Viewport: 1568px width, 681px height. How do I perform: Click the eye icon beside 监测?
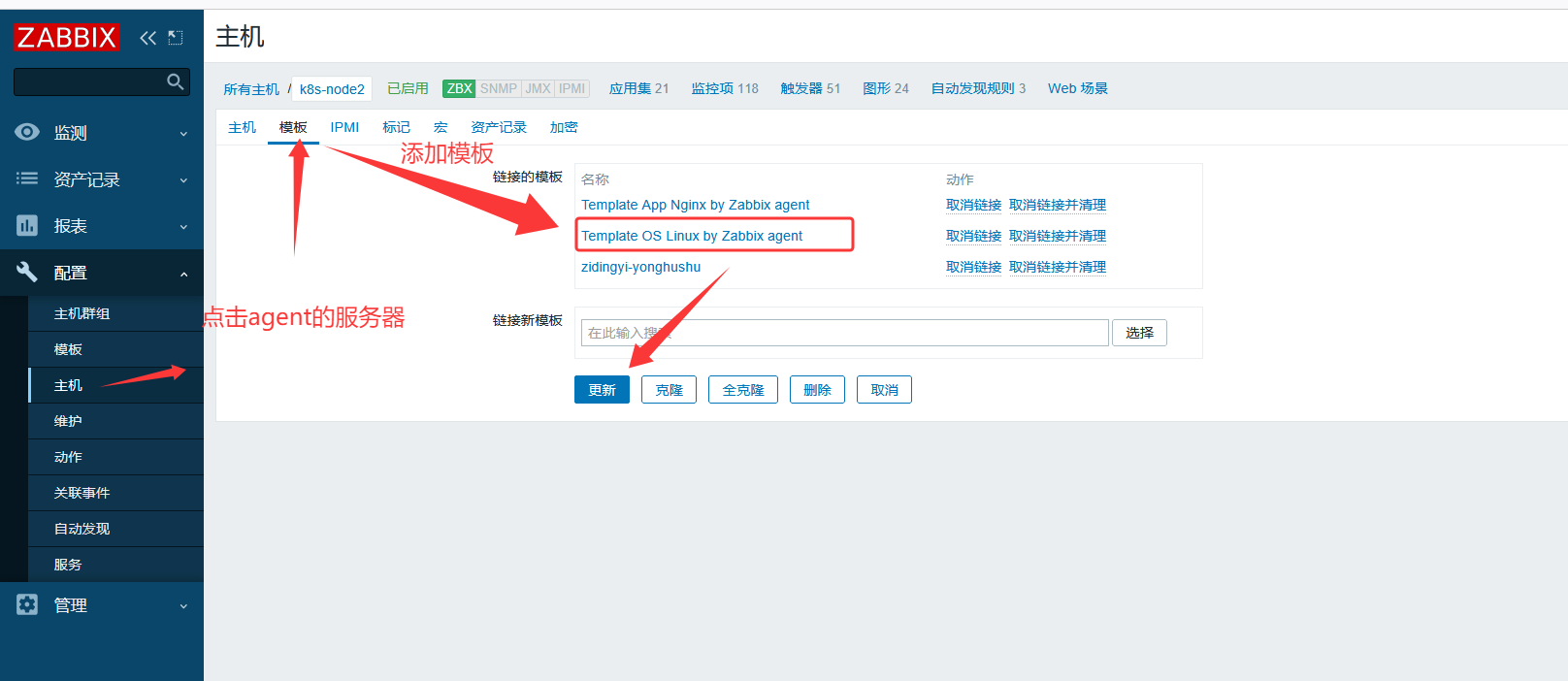[x=27, y=132]
